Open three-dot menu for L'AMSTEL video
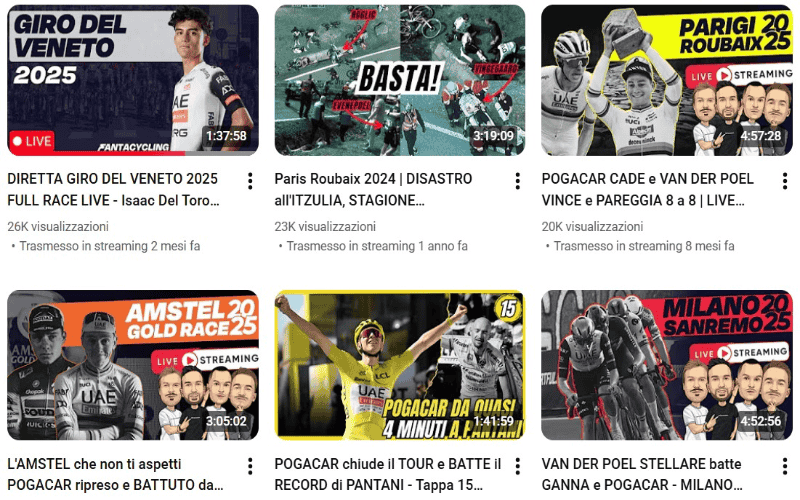The height and width of the screenshot is (500, 800). click(250, 466)
